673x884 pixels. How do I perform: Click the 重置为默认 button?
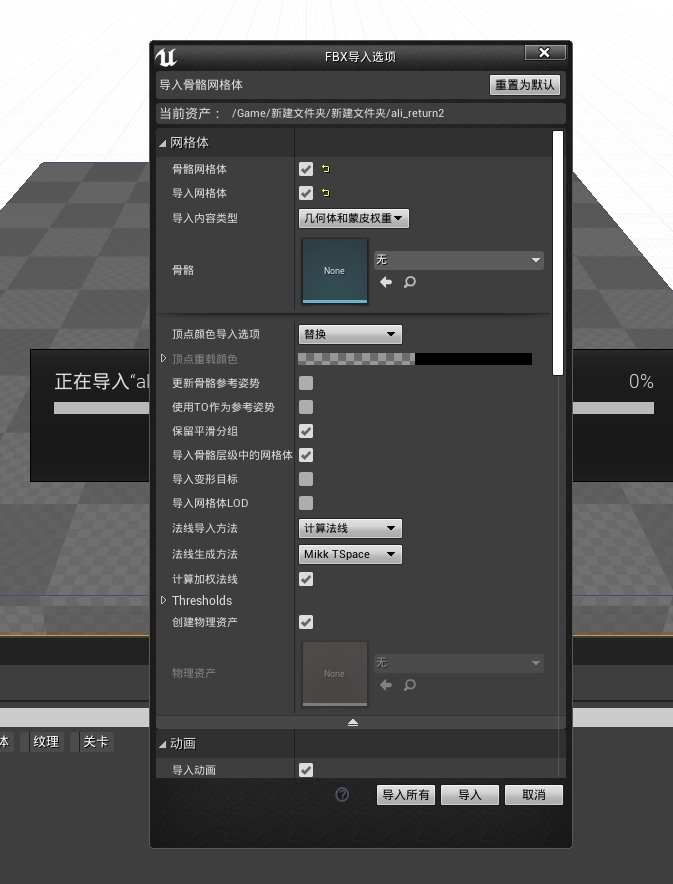click(x=524, y=85)
